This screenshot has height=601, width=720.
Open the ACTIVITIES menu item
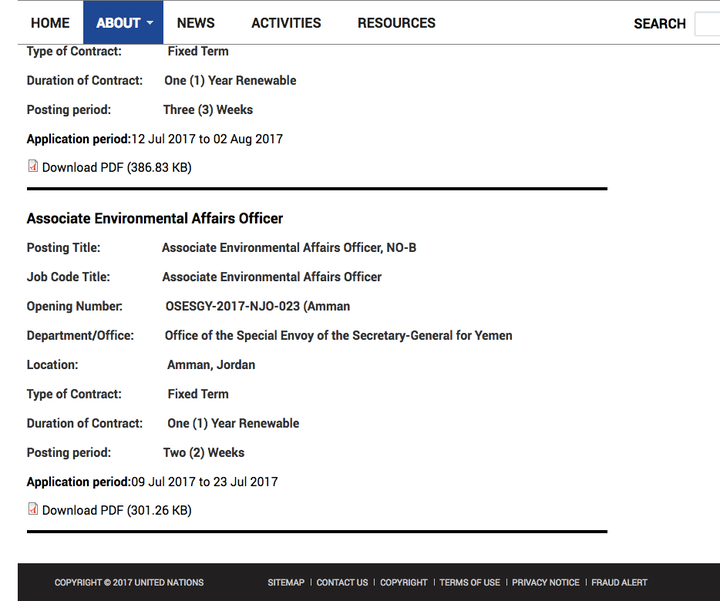(286, 23)
